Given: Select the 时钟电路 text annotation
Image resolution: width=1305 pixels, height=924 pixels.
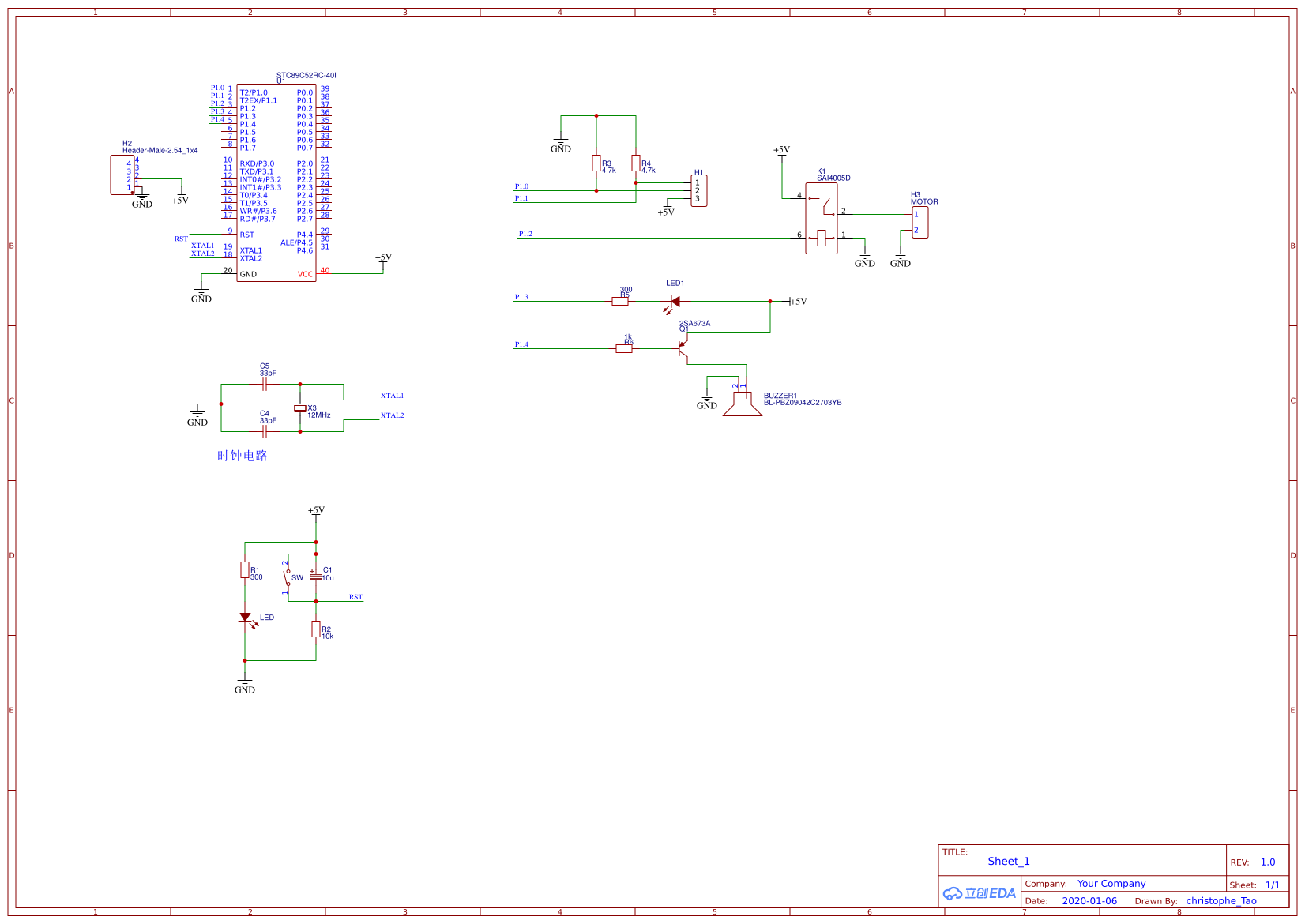Looking at the screenshot, I should coord(243,456).
